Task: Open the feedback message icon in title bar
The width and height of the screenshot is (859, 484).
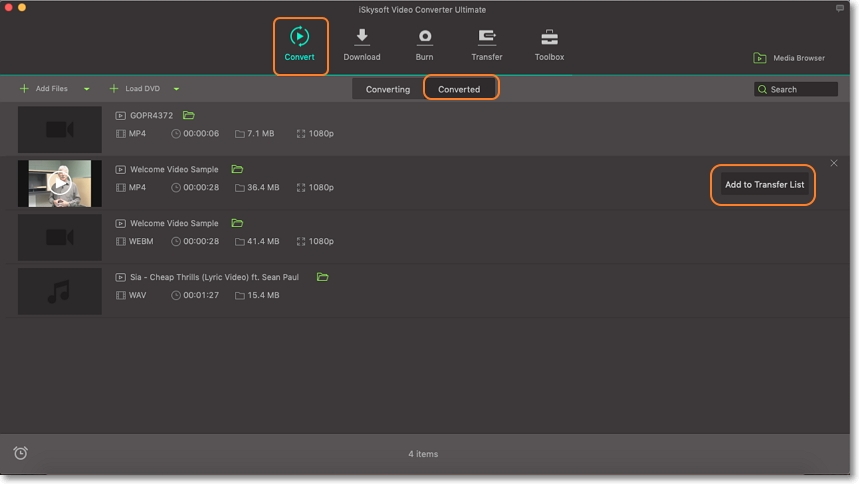Action: pyautogui.click(x=840, y=9)
